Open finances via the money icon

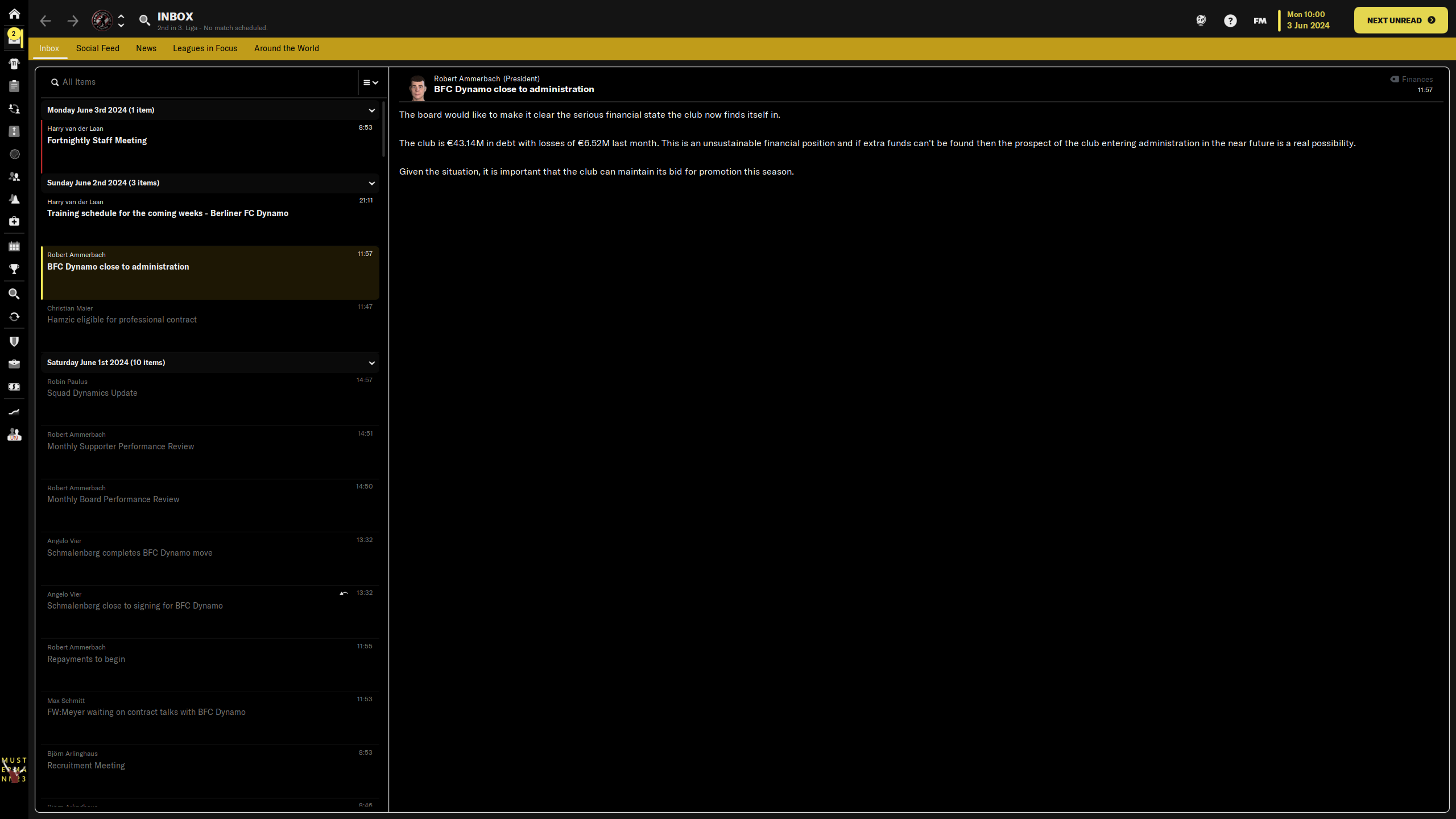(x=14, y=386)
